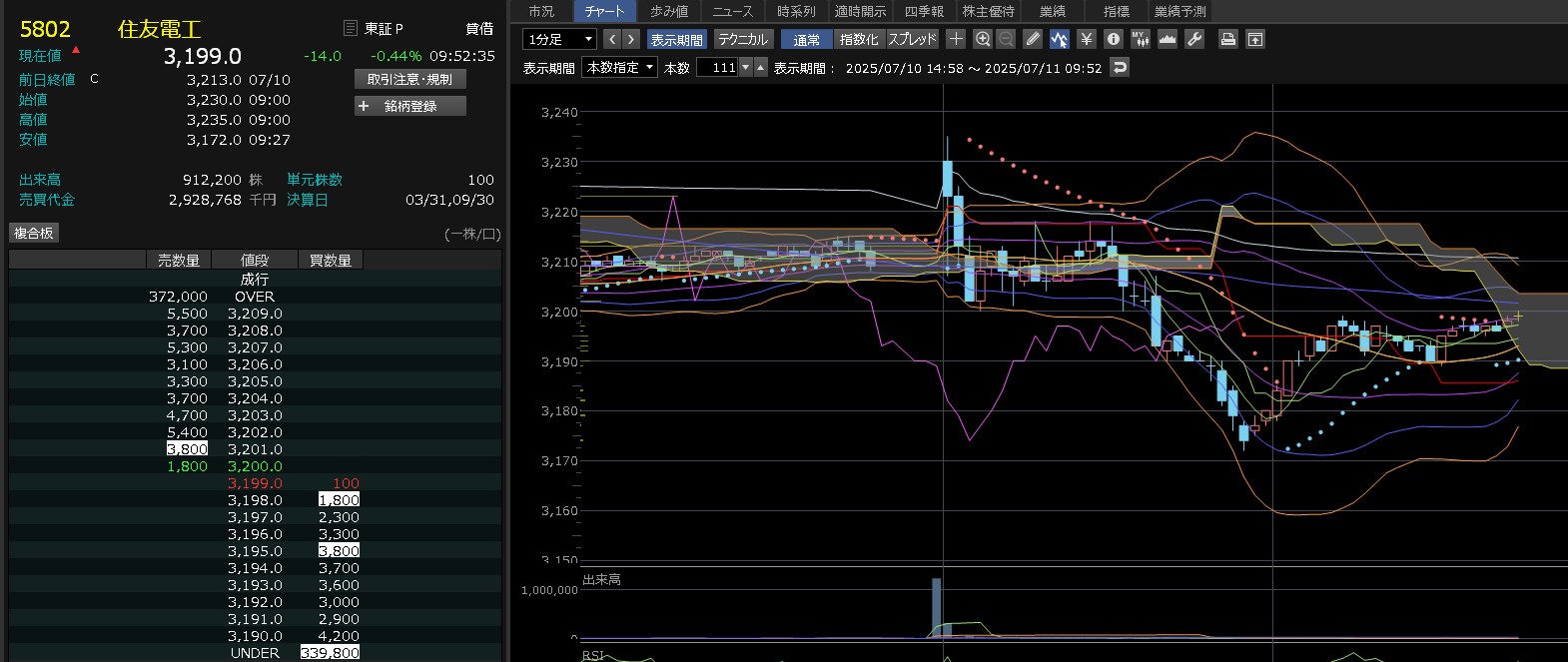Open the 適時開示 tab
Image resolution: width=1568 pixels, height=662 pixels.
(861, 11)
